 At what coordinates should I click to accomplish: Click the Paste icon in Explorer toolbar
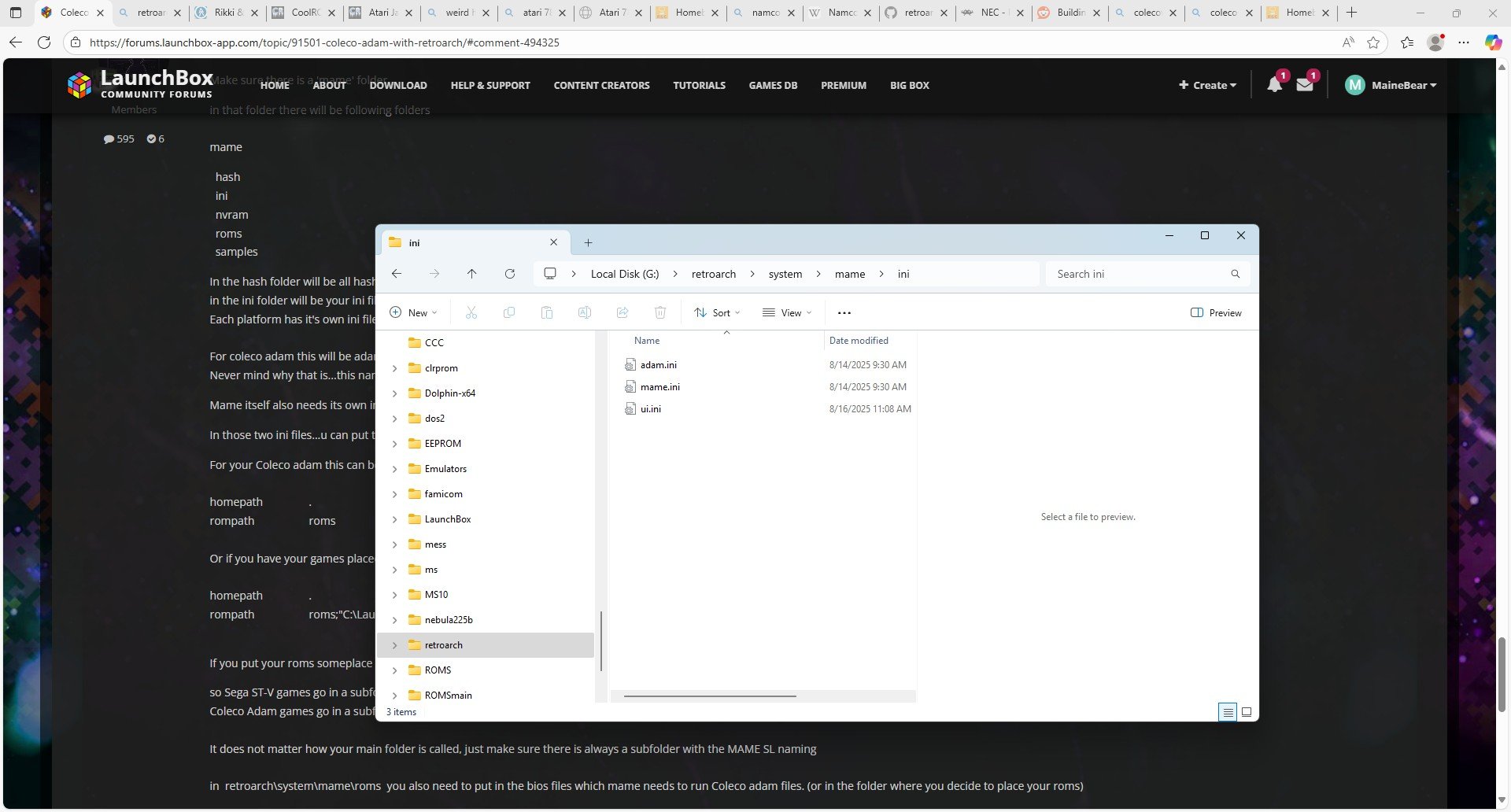[547, 312]
